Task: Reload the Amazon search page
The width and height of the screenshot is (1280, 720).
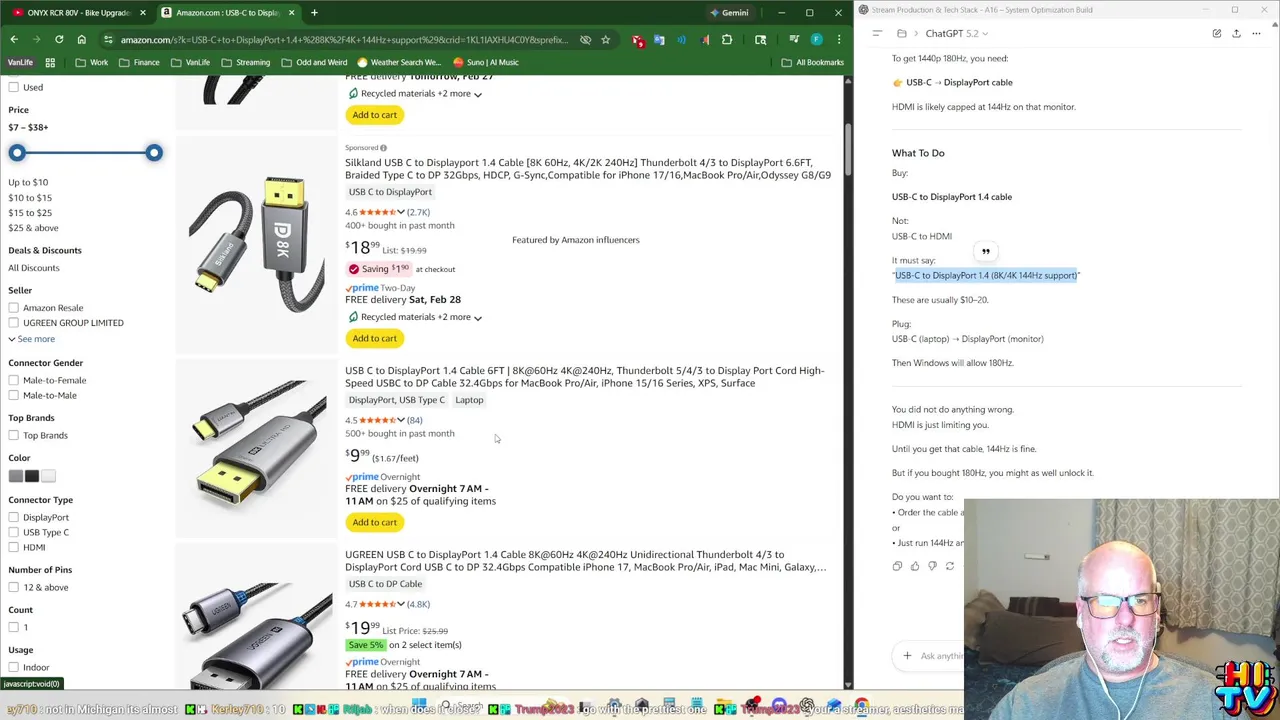Action: tap(59, 39)
